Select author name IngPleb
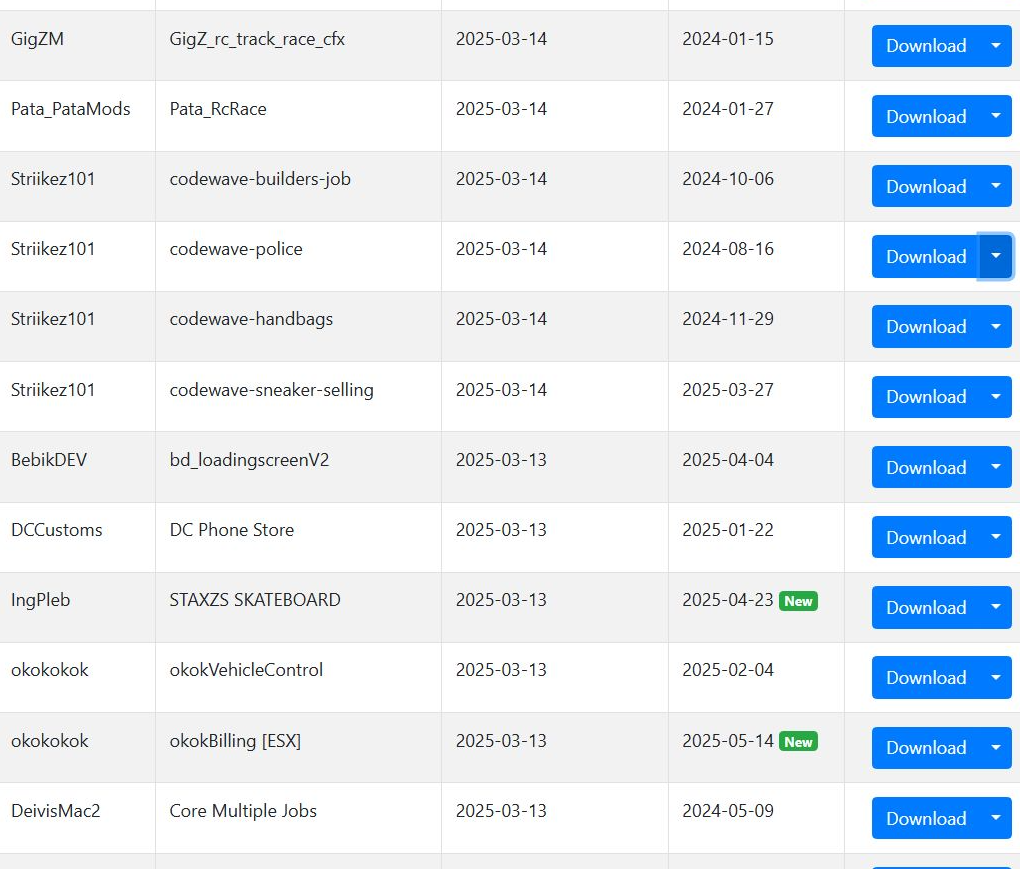The image size is (1020, 869). click(x=40, y=600)
